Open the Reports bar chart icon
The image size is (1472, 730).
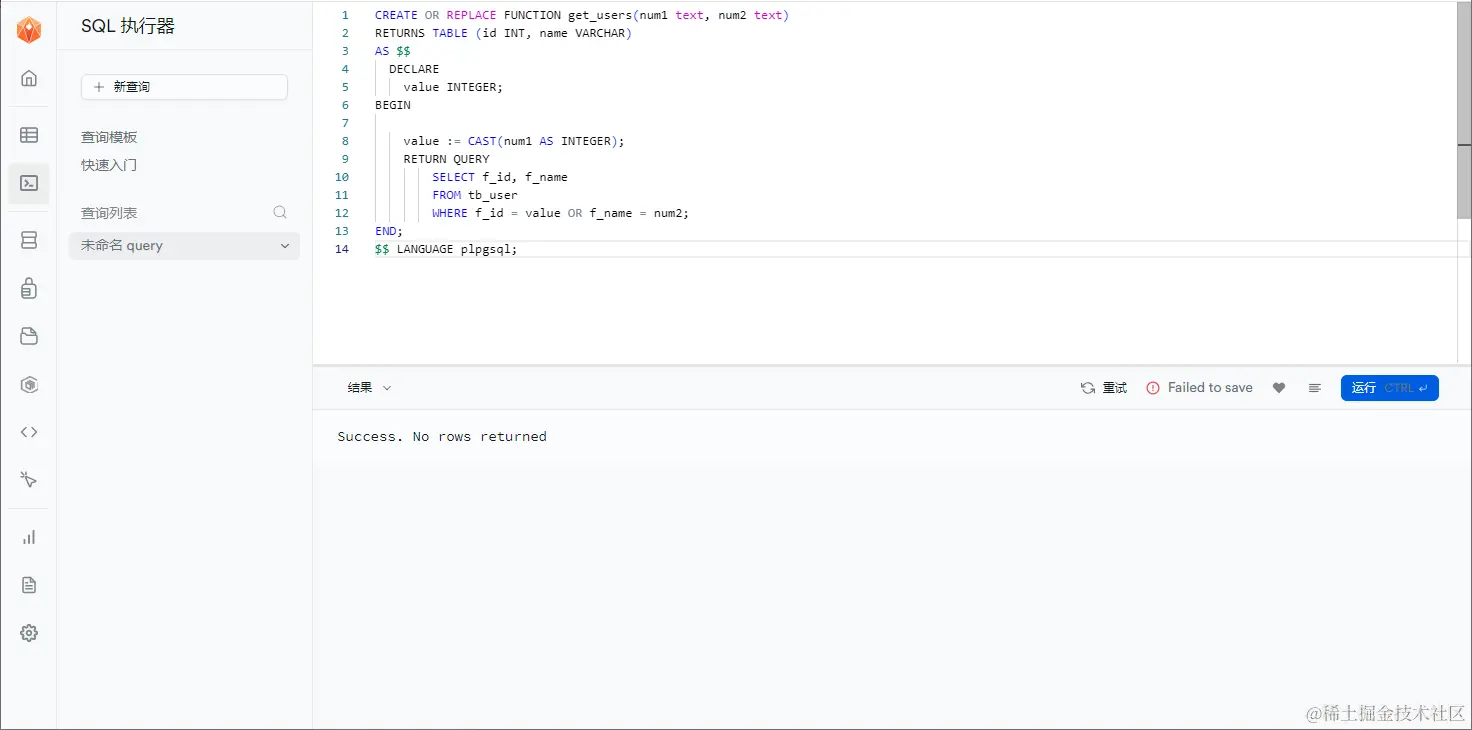[29, 537]
